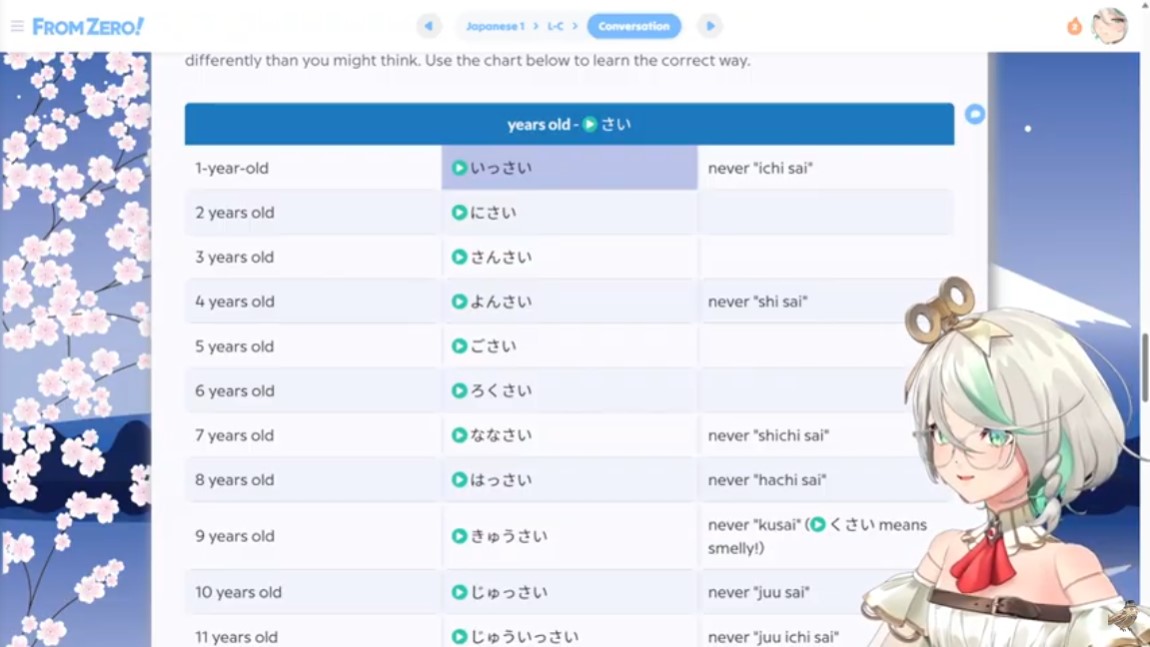Select the L-C breadcrumb item
1150x647 pixels.
click(555, 26)
